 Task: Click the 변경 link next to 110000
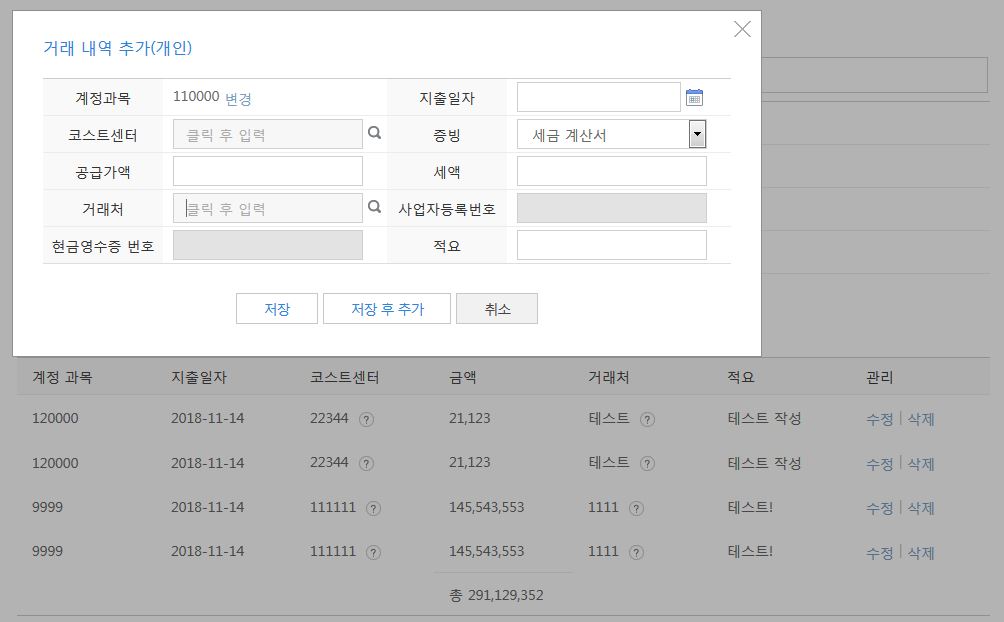click(238, 99)
